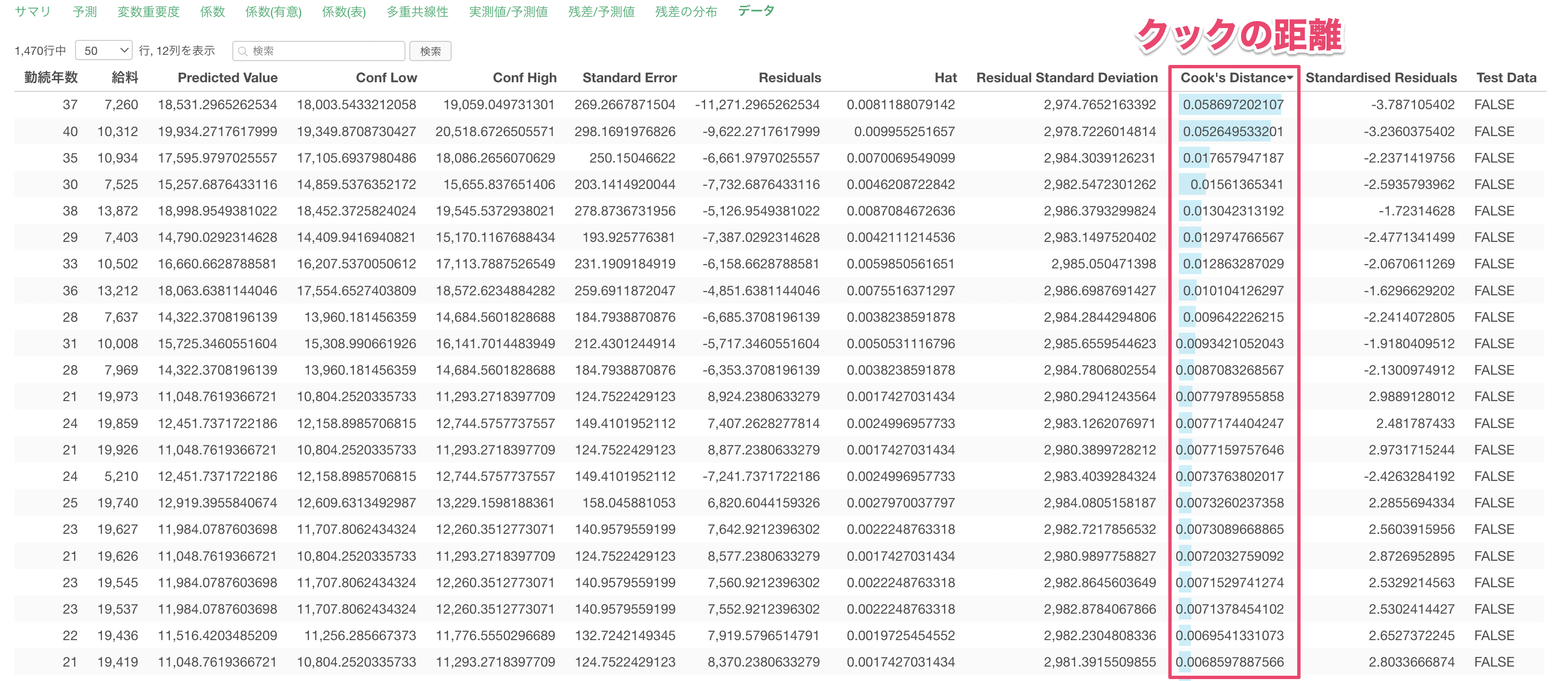Click Standard Error value 158.045881053
This screenshot has width=1568, height=681.
click(629, 503)
